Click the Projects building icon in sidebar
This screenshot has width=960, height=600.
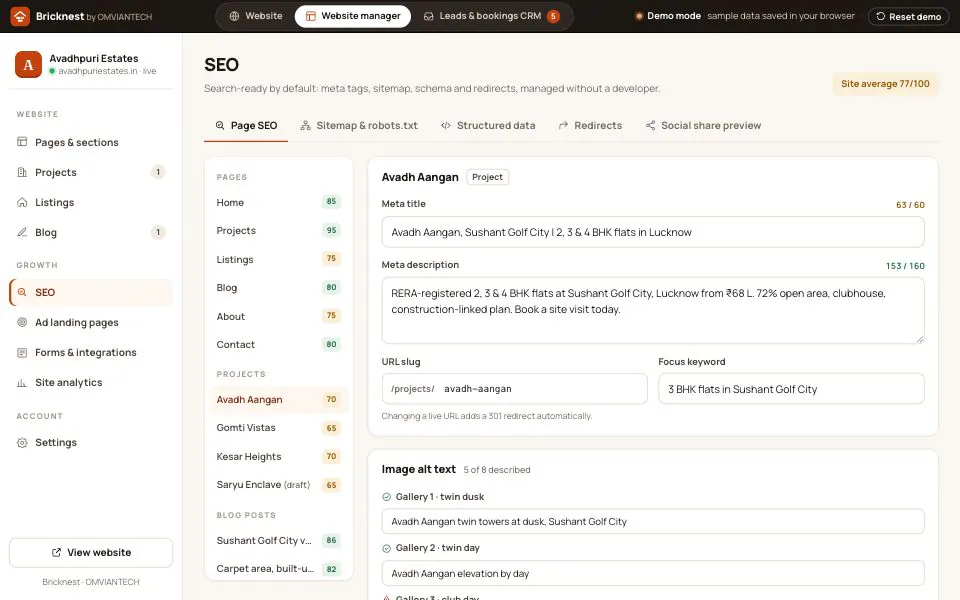tap(22, 172)
